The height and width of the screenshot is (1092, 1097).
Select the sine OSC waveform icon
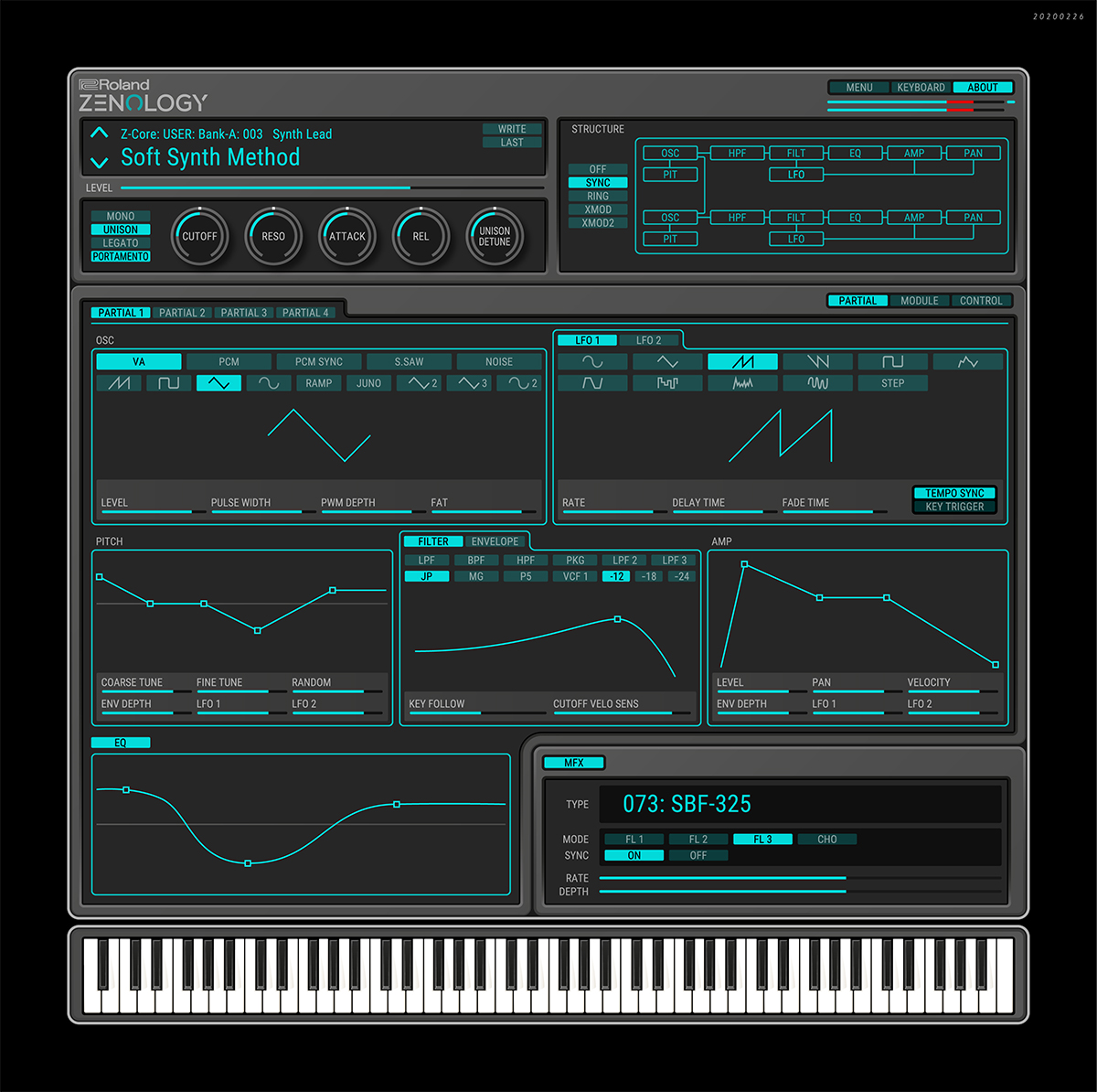click(x=269, y=383)
